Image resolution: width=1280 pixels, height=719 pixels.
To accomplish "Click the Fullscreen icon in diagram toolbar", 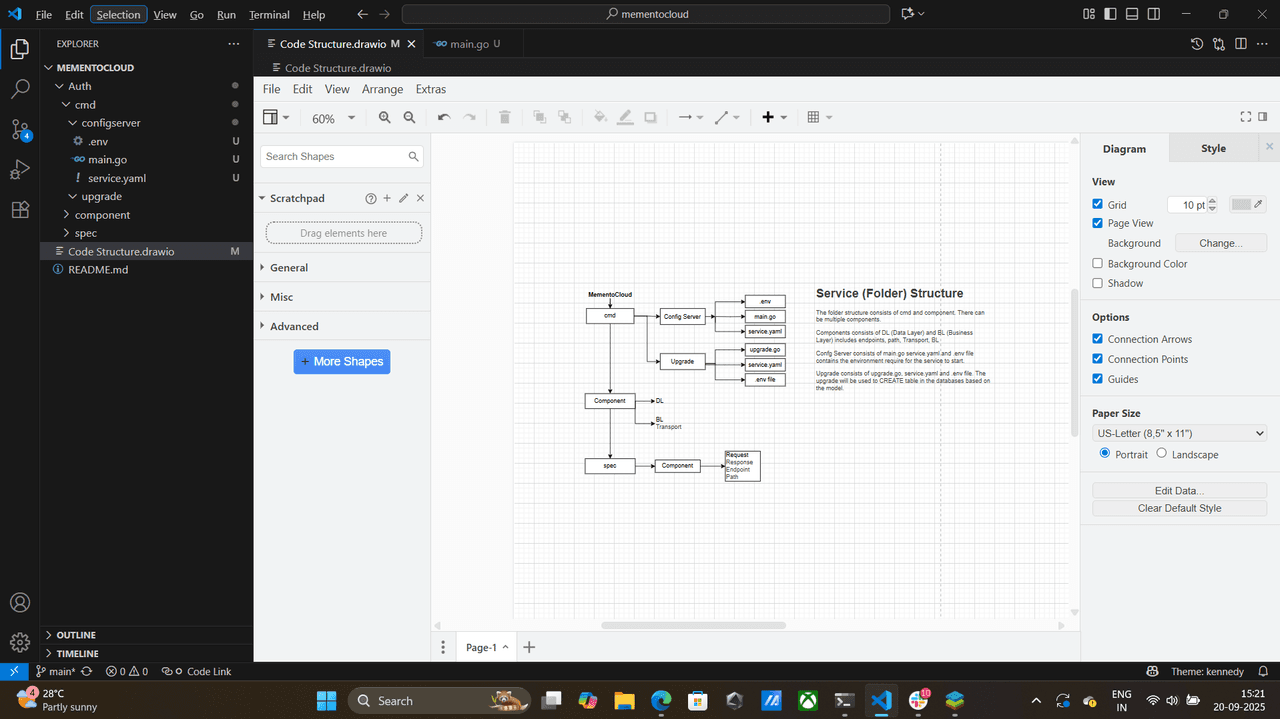I will (1246, 117).
